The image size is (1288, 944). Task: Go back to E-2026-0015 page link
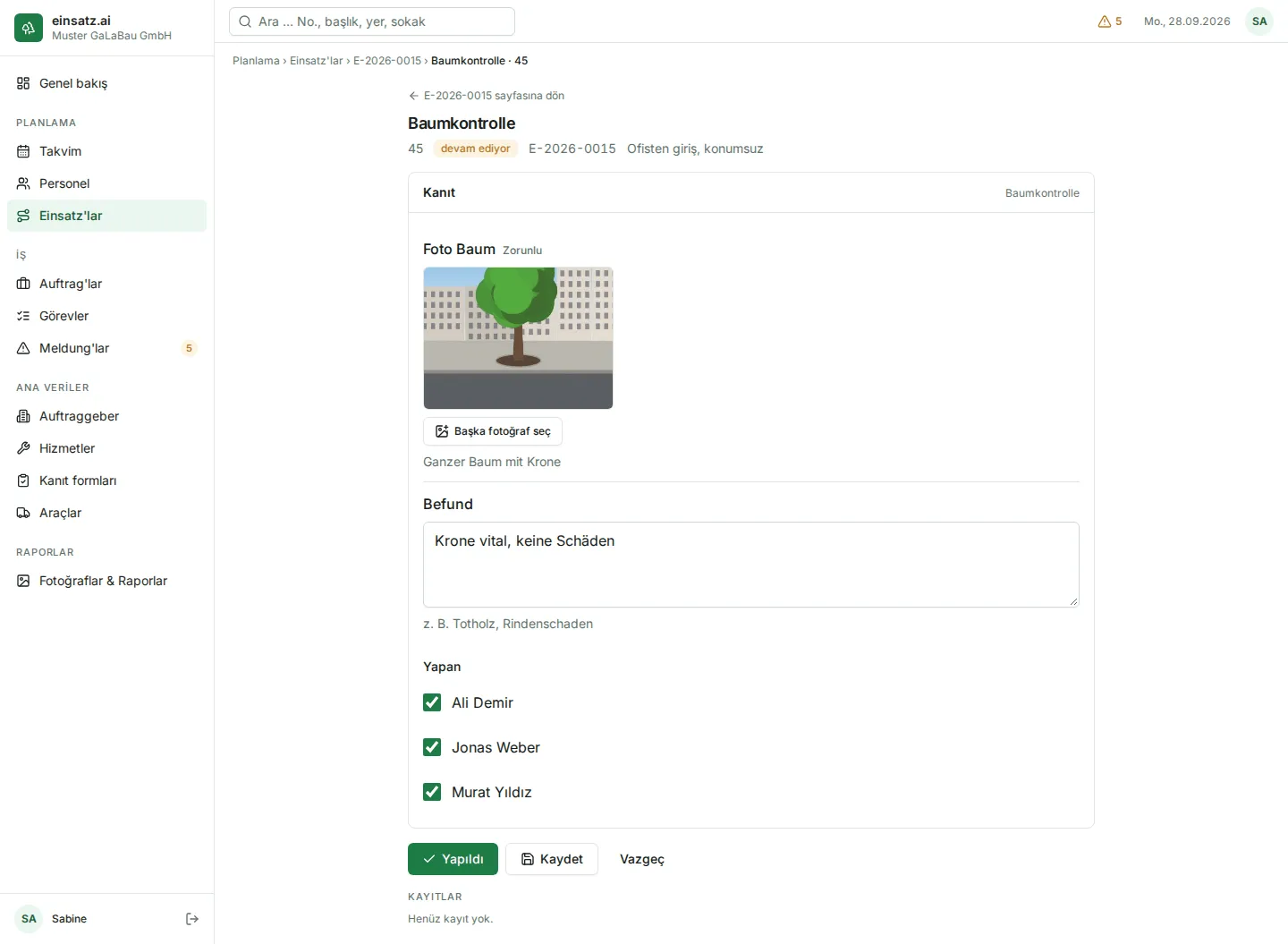[486, 96]
